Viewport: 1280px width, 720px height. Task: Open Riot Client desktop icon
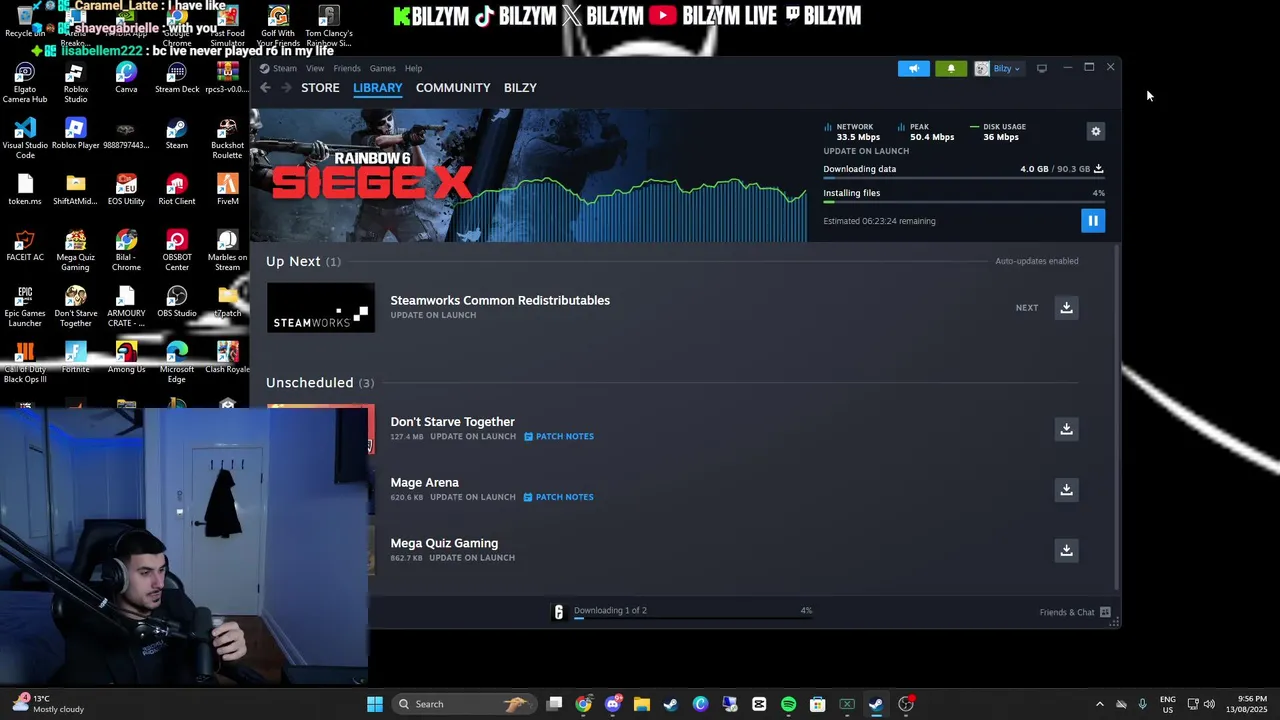point(177,190)
